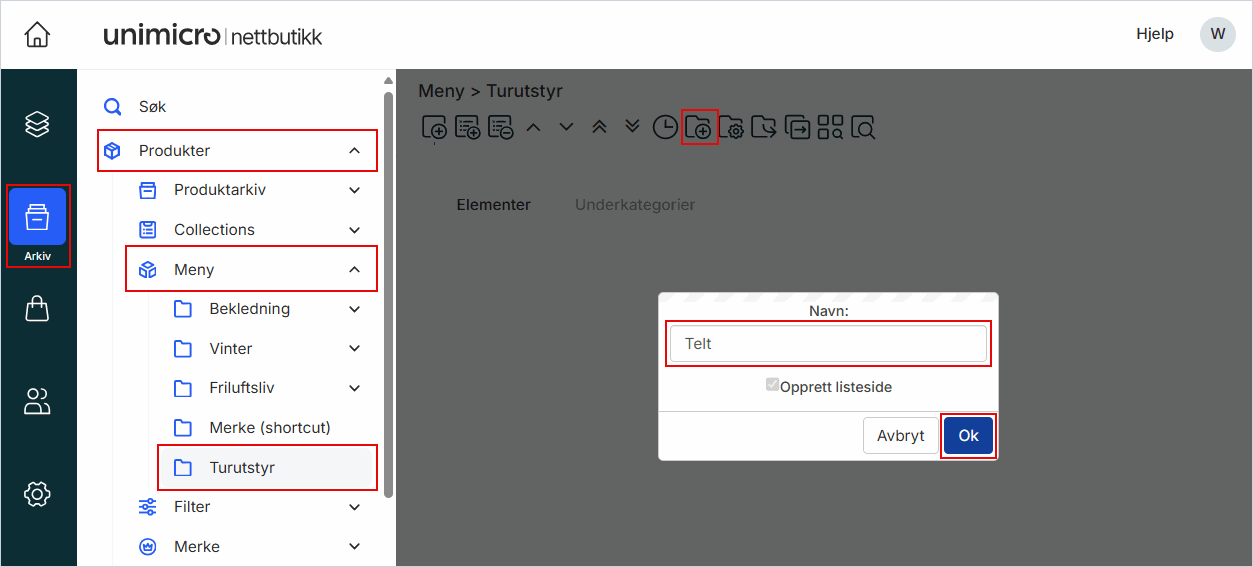Select the Turutstyr folder in tree
Viewport: 1253px width, 567px height.
pos(242,467)
